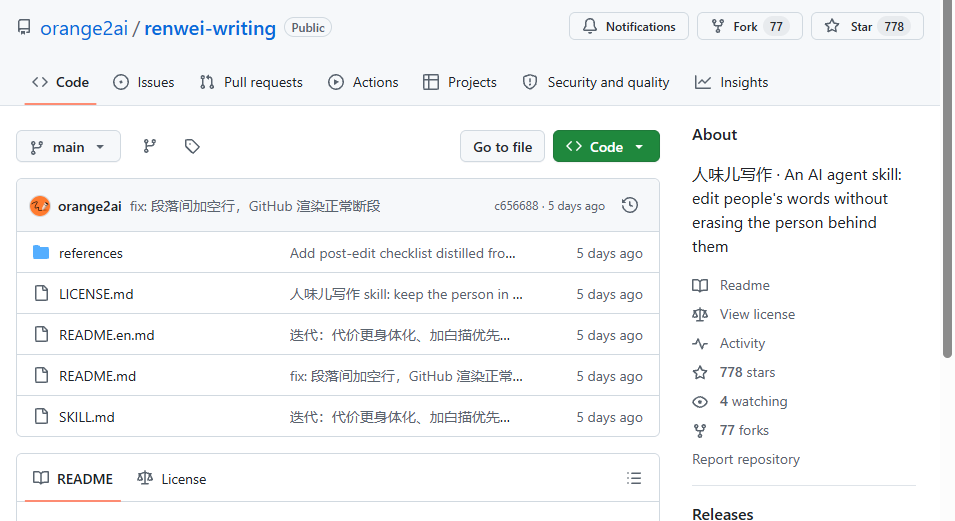Click the Public badge
This screenshot has height=521, width=955.
[308, 27]
